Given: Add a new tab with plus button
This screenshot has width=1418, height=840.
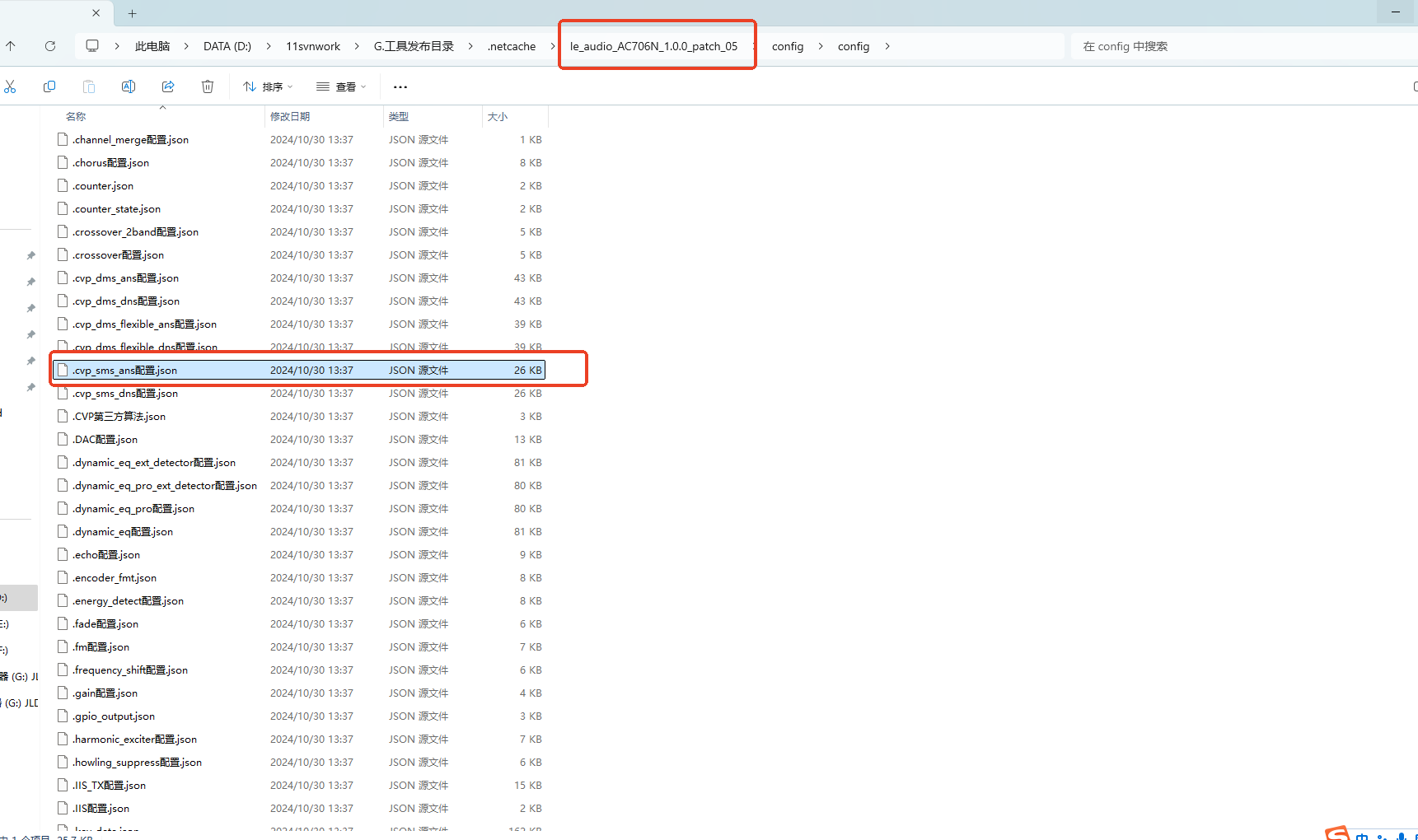Looking at the screenshot, I should click(133, 13).
